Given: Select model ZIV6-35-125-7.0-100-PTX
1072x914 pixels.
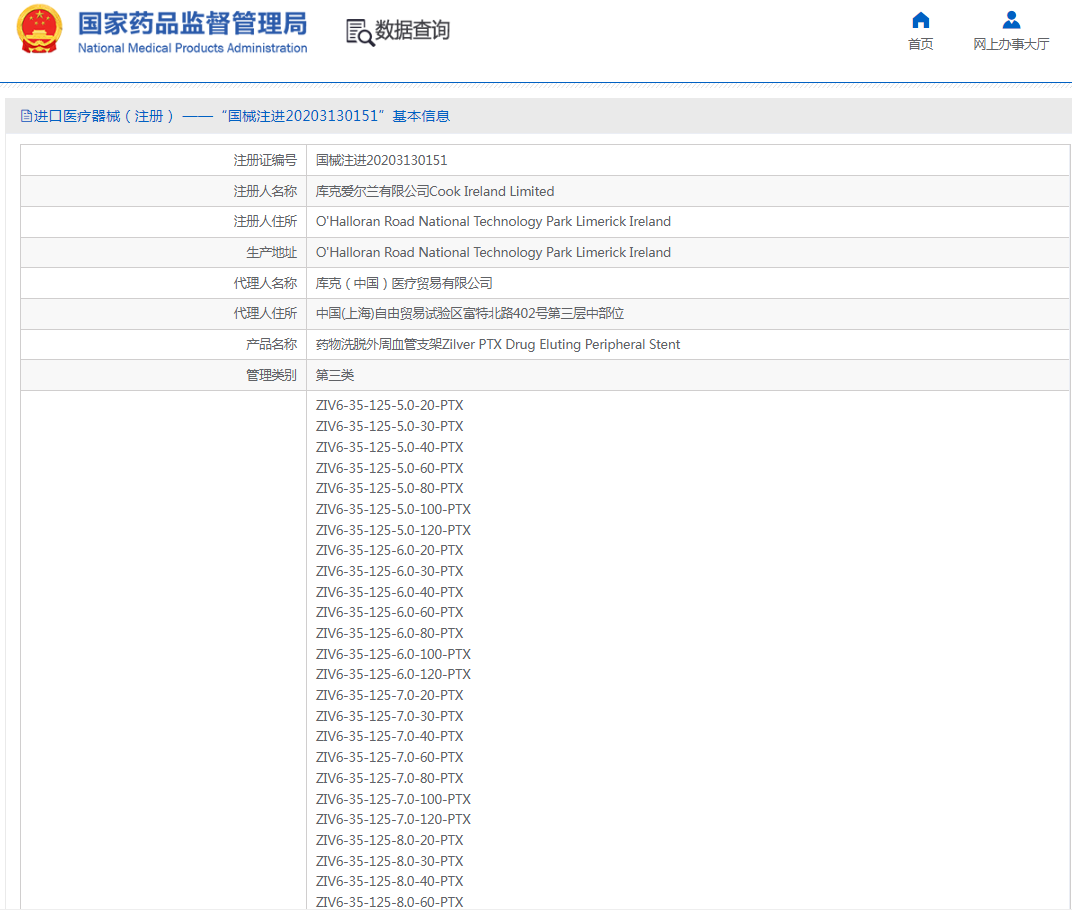Looking at the screenshot, I should pos(393,799).
